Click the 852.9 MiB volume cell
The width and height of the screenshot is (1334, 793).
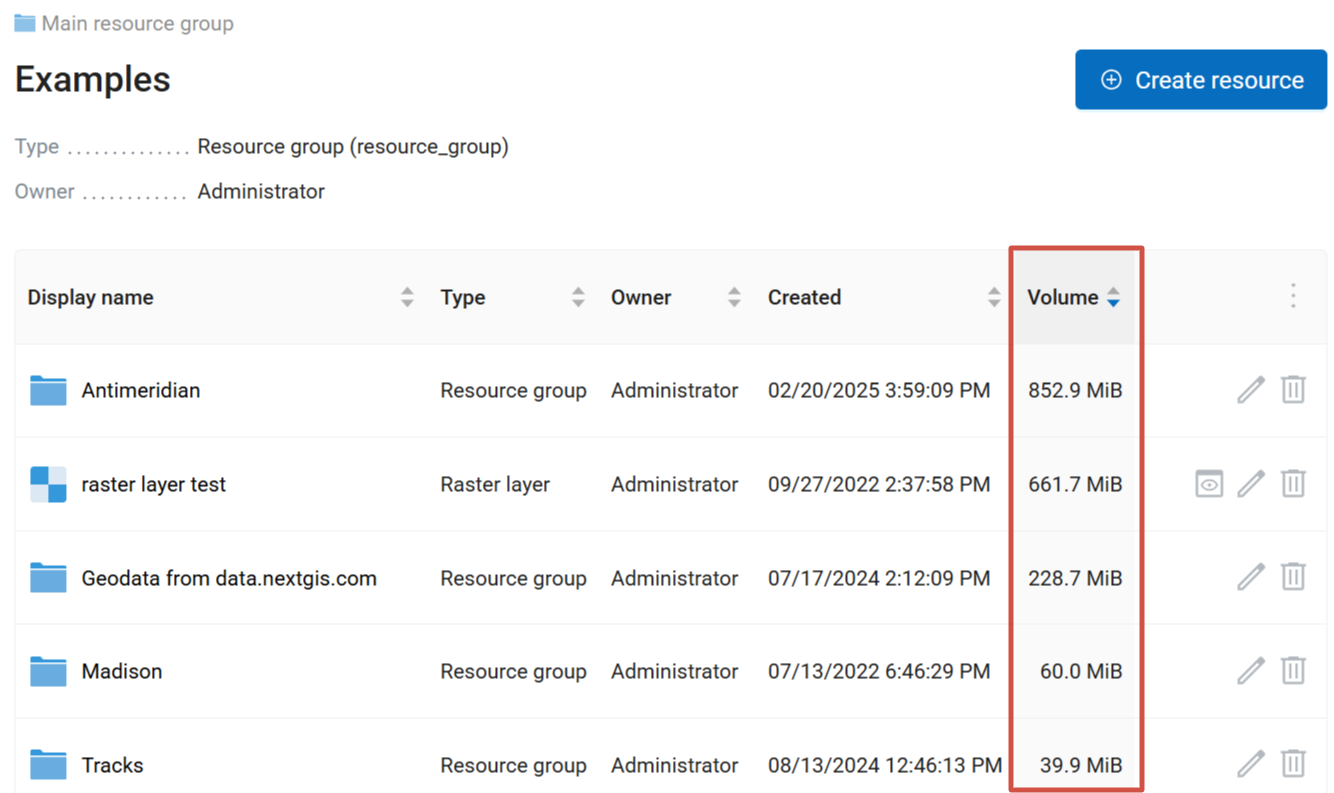pos(1075,390)
